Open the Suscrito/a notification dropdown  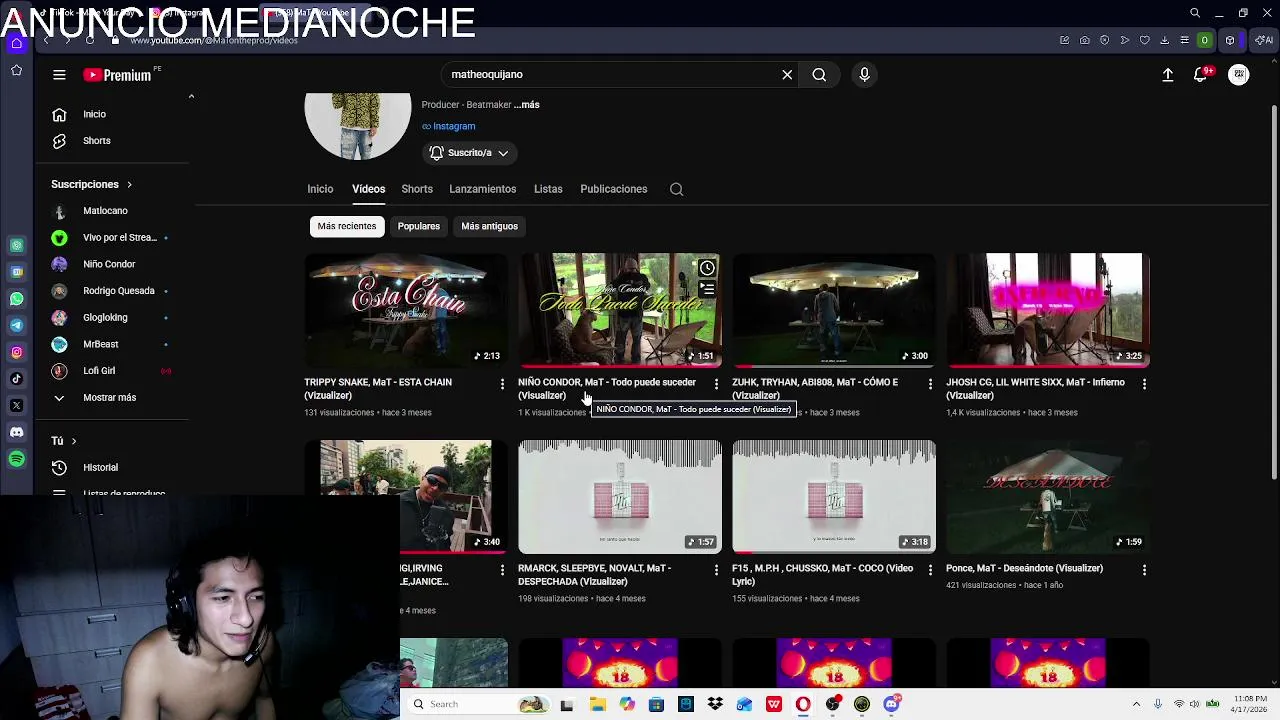[469, 153]
